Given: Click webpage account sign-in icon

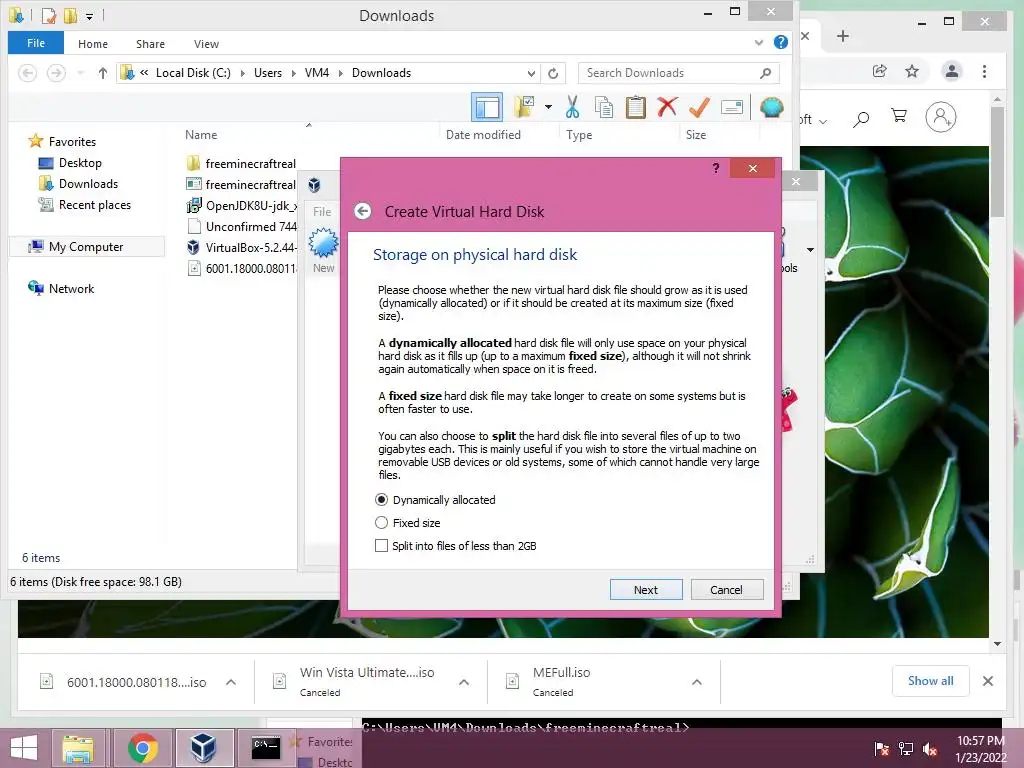Looking at the screenshot, I should [940, 117].
